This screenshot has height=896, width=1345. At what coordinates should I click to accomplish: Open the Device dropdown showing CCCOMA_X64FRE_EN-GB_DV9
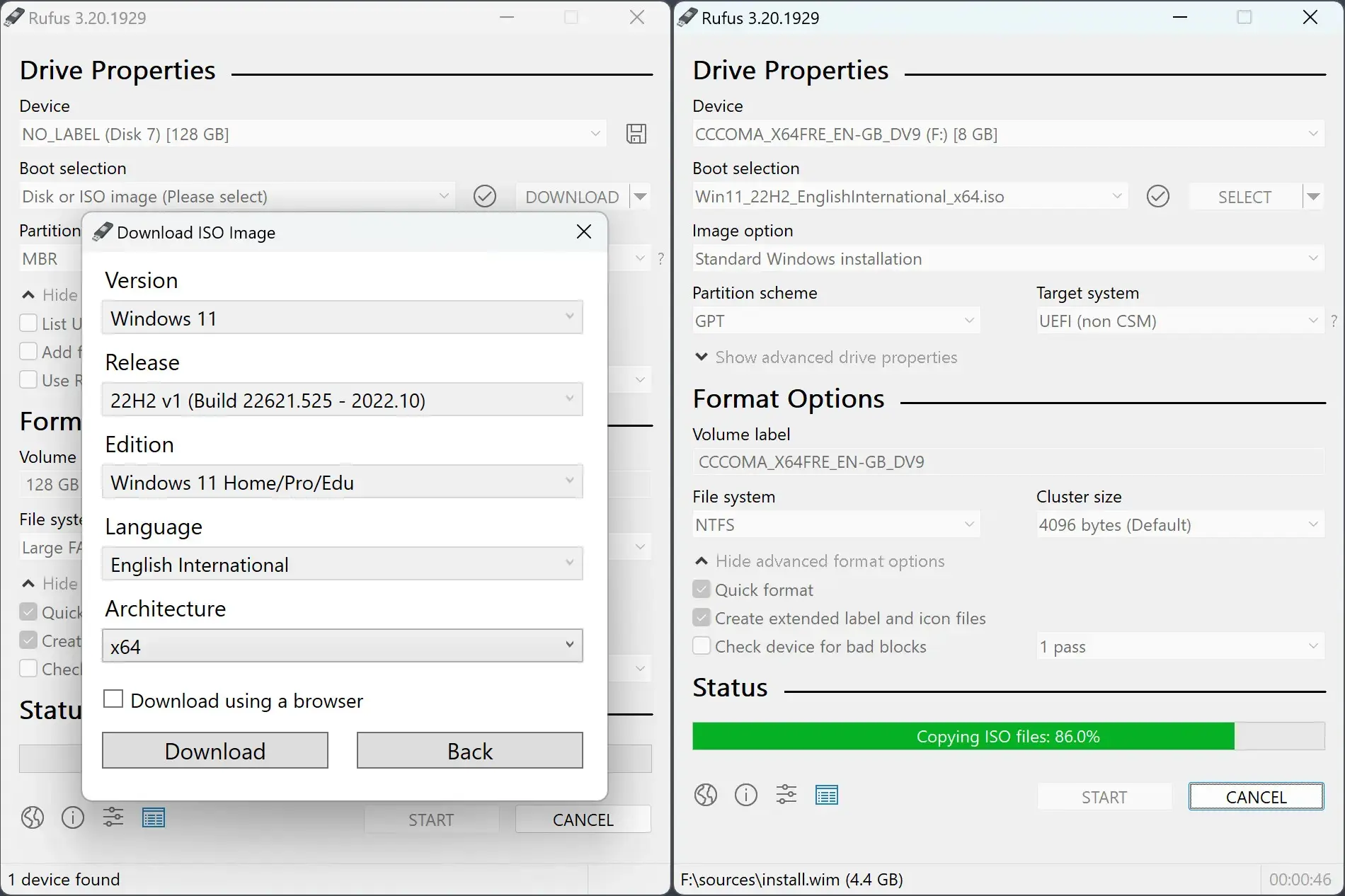pyautogui.click(x=1009, y=134)
